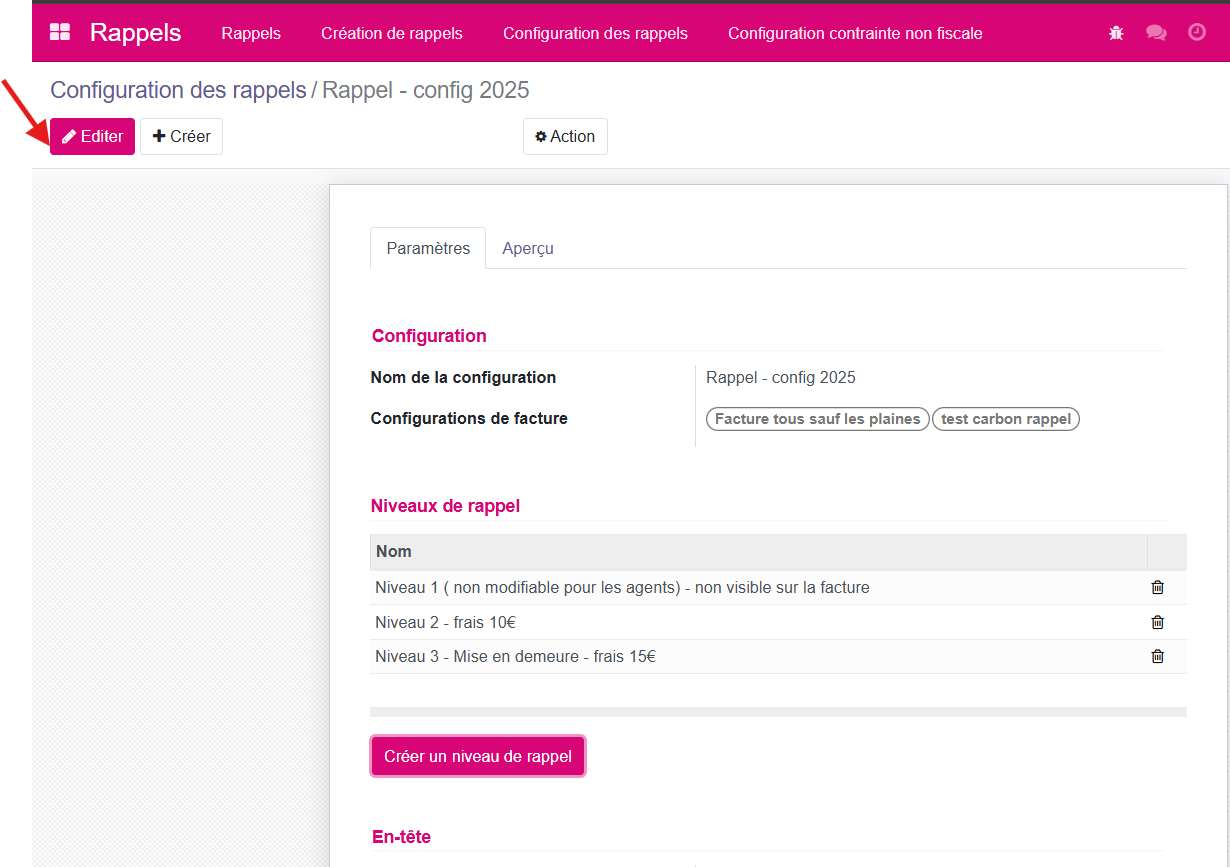1230x867 pixels.
Task: Click the Facture tous sauf les plaines tag
Action: pos(818,419)
